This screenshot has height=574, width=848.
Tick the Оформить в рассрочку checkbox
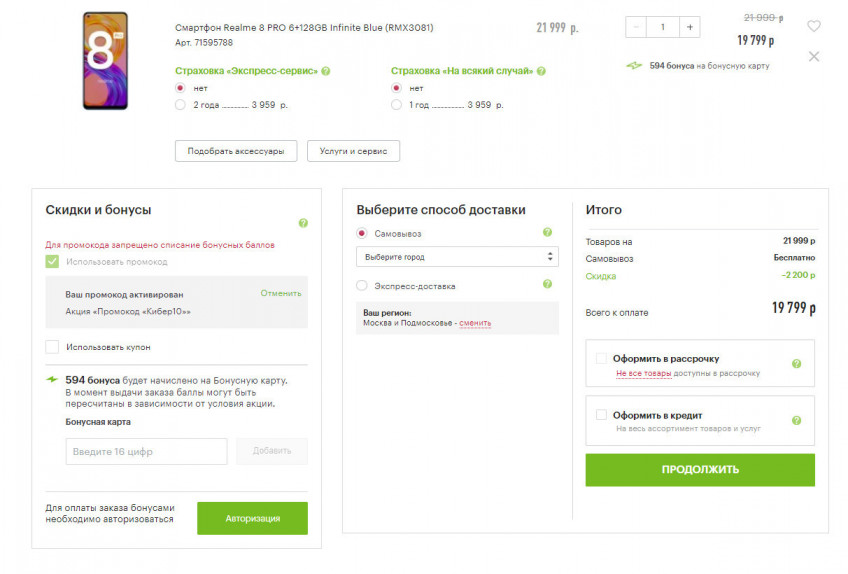pyautogui.click(x=601, y=358)
